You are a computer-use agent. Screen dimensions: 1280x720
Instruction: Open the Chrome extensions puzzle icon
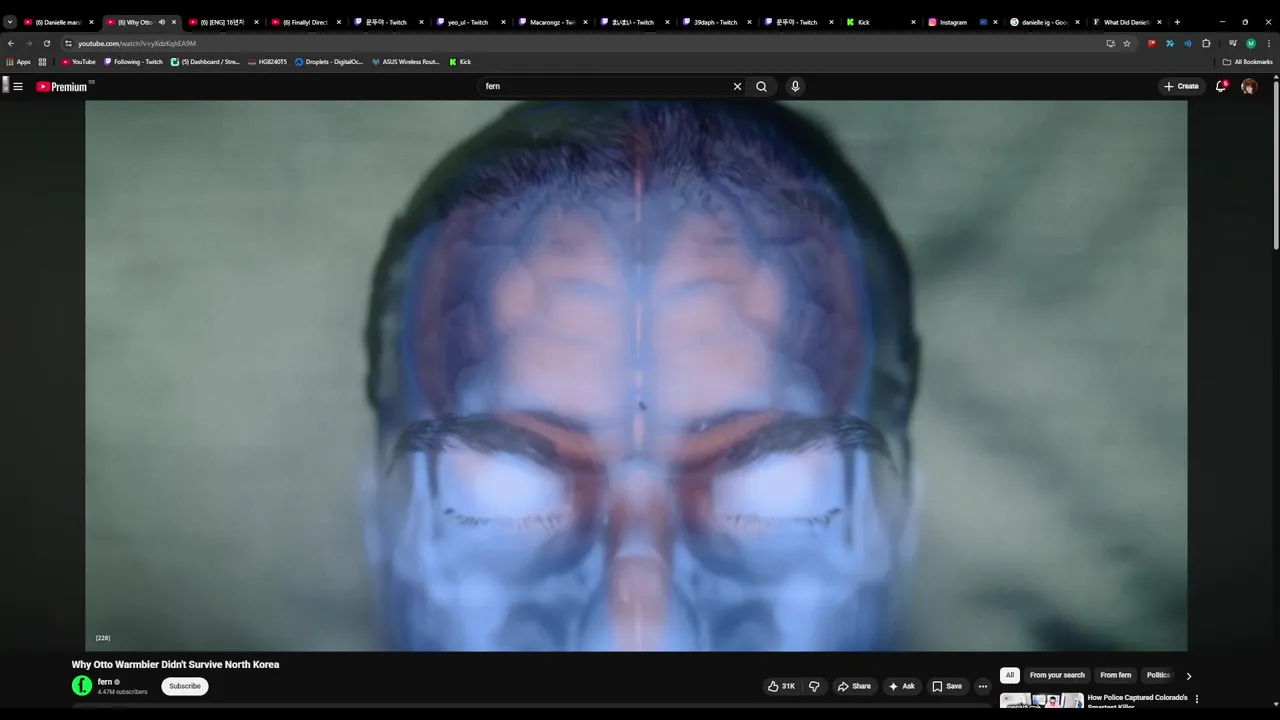point(1206,43)
